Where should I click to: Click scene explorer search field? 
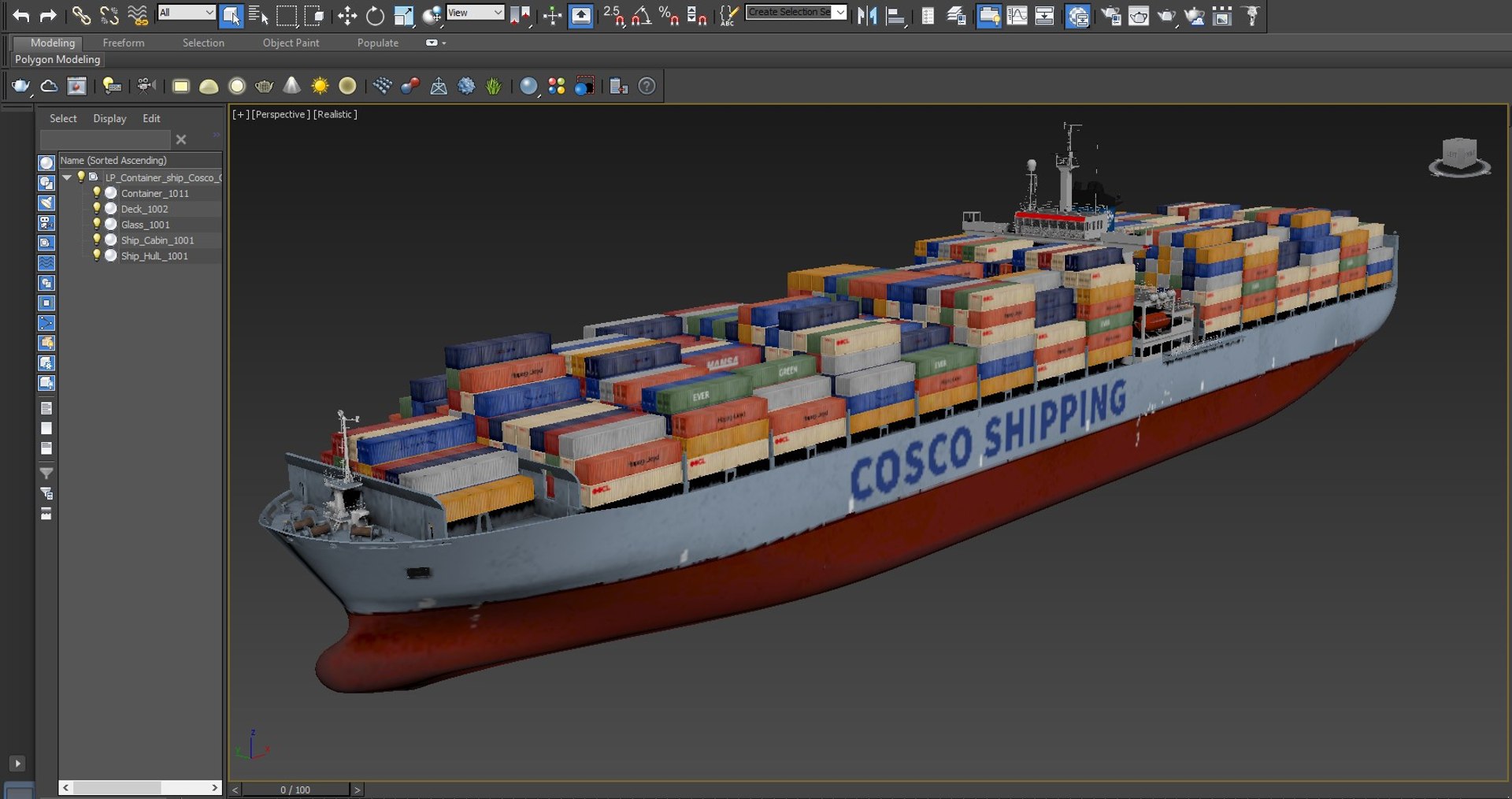pyautogui.click(x=105, y=139)
